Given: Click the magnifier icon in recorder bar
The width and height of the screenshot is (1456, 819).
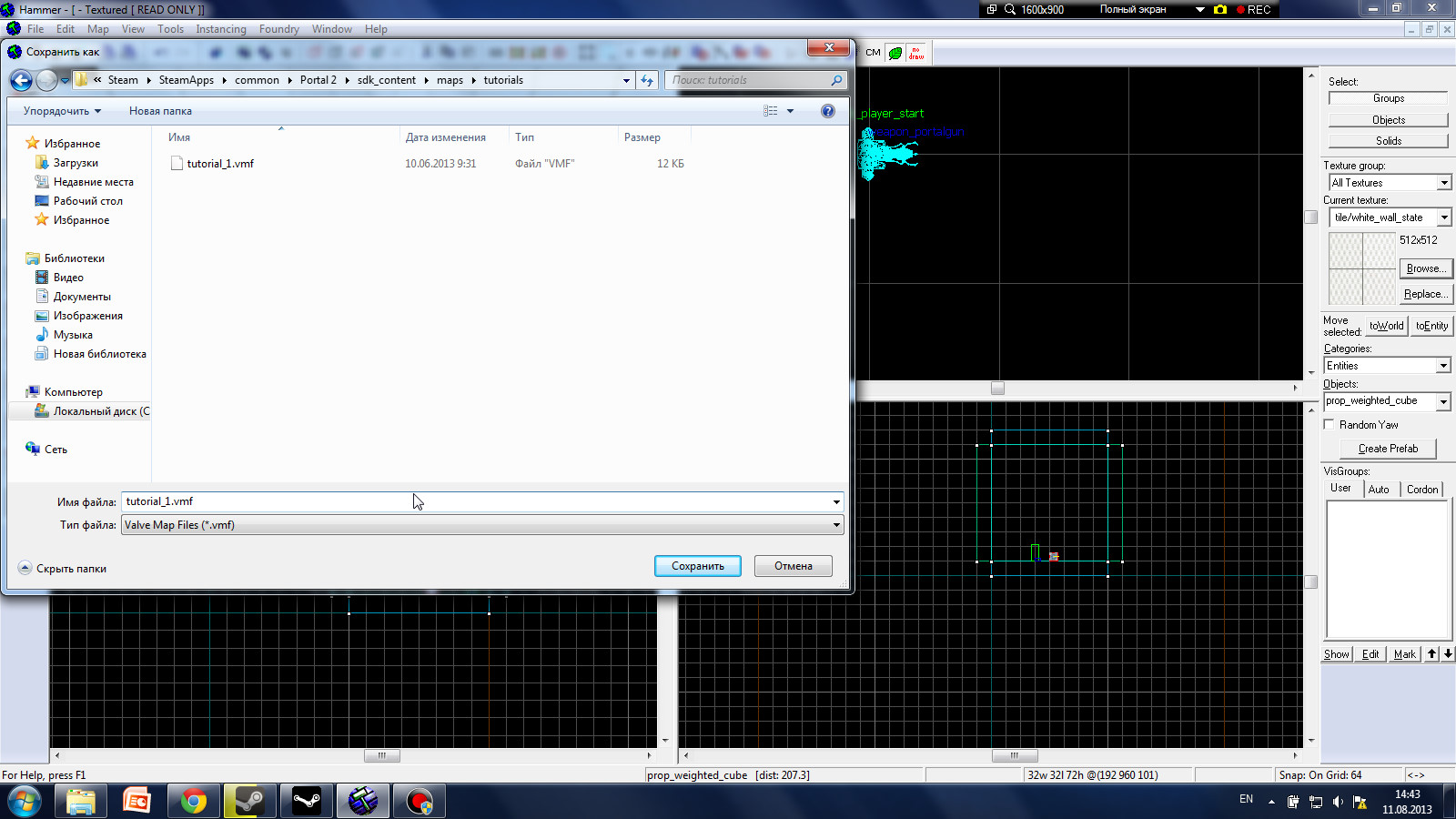Looking at the screenshot, I should [1010, 9].
